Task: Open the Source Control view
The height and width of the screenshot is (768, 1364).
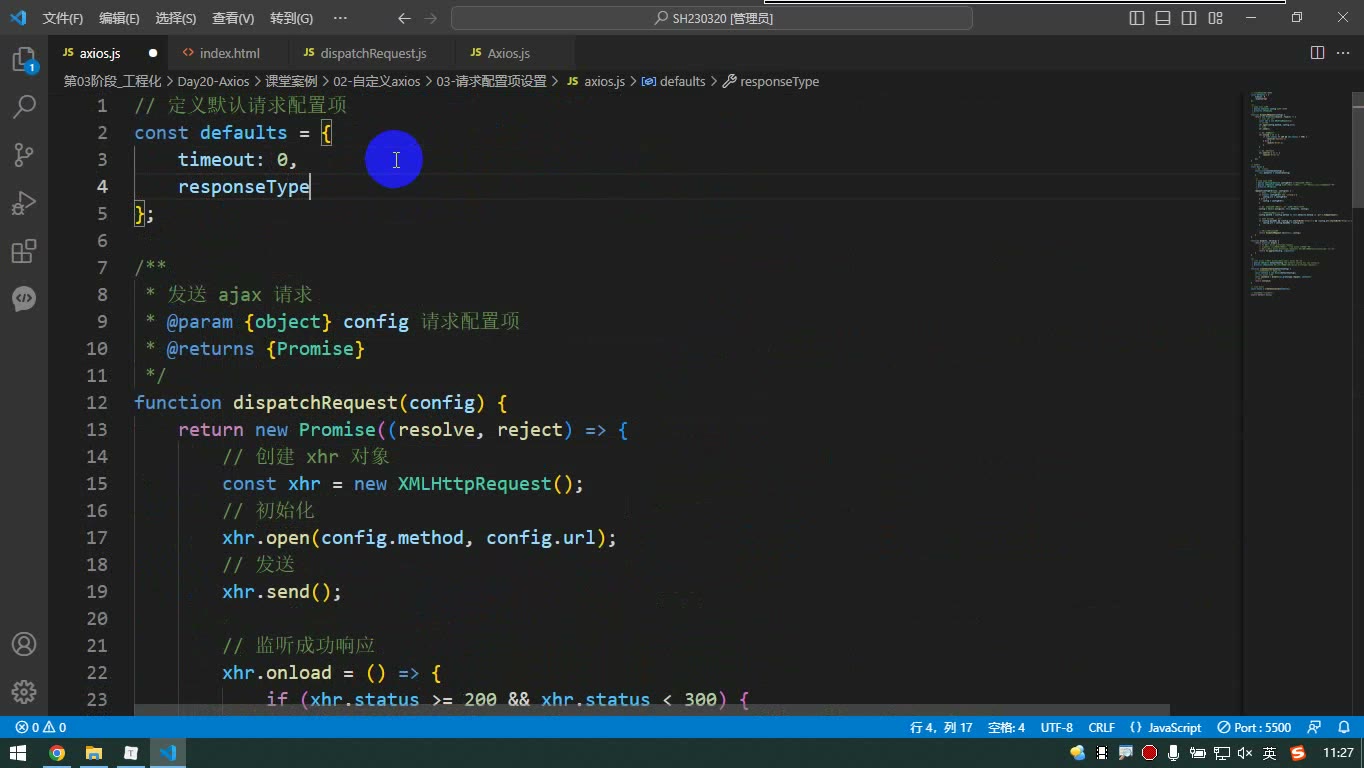Action: 24,155
